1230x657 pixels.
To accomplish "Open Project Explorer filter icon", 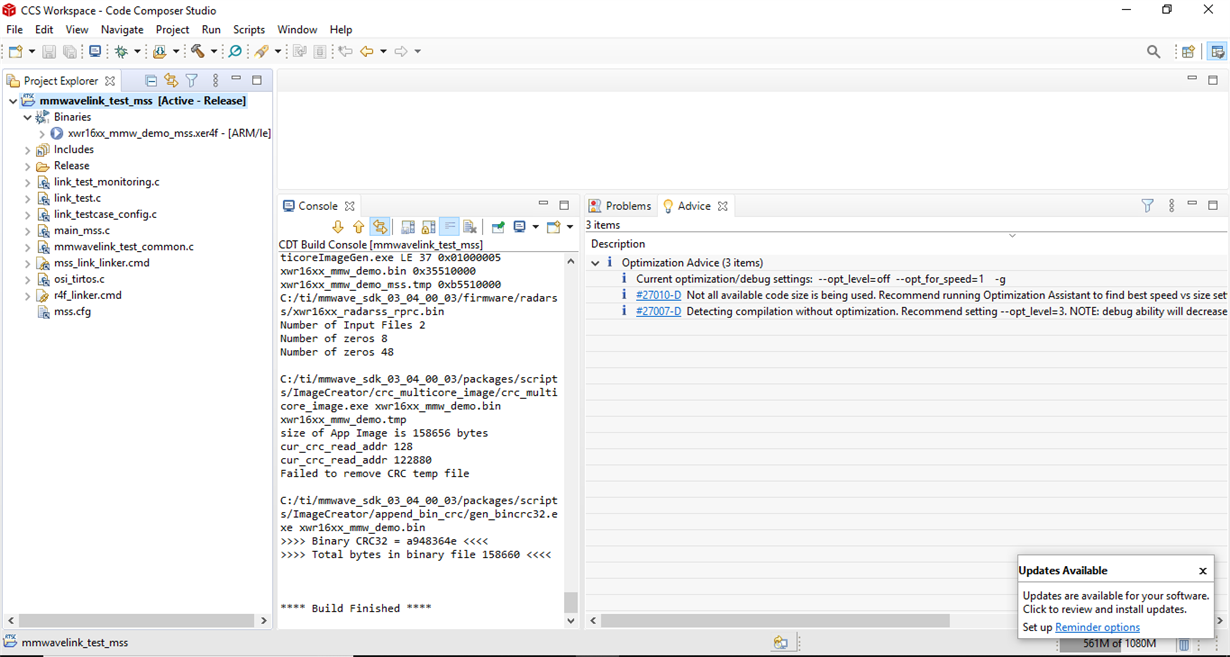I will click(192, 80).
